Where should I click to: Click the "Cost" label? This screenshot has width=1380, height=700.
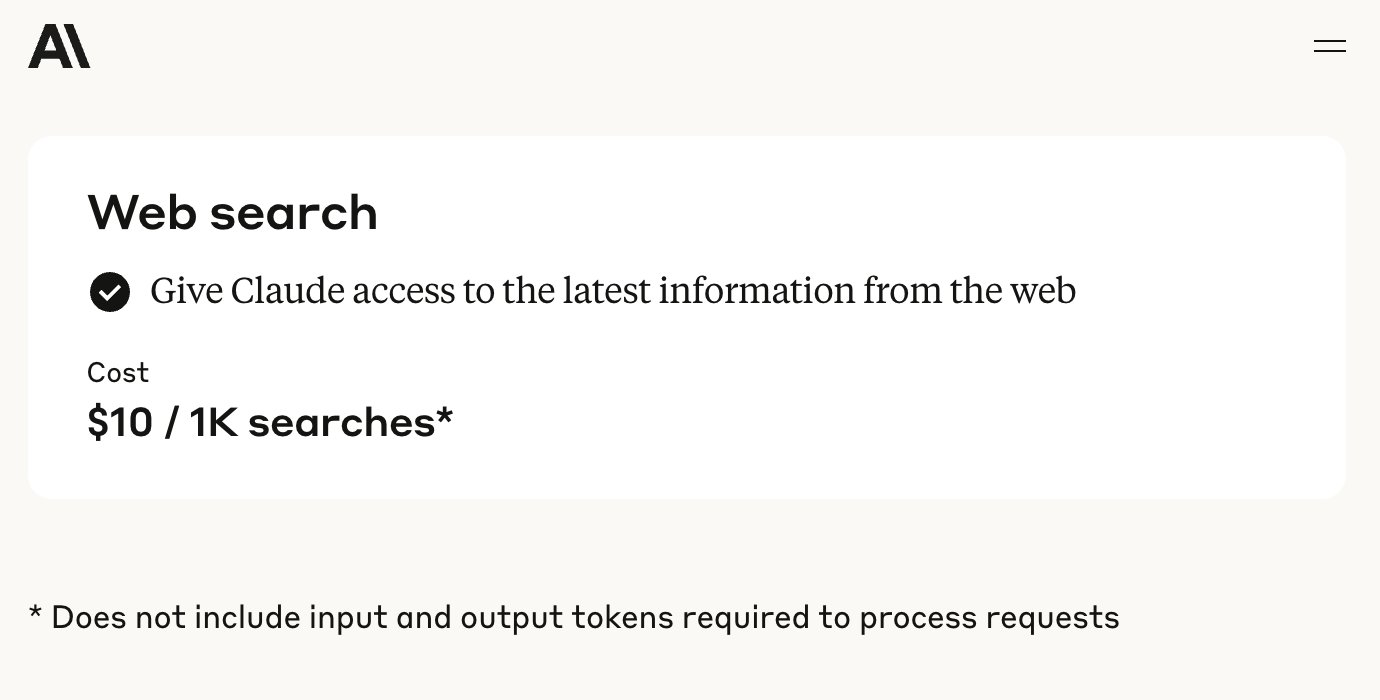[118, 373]
